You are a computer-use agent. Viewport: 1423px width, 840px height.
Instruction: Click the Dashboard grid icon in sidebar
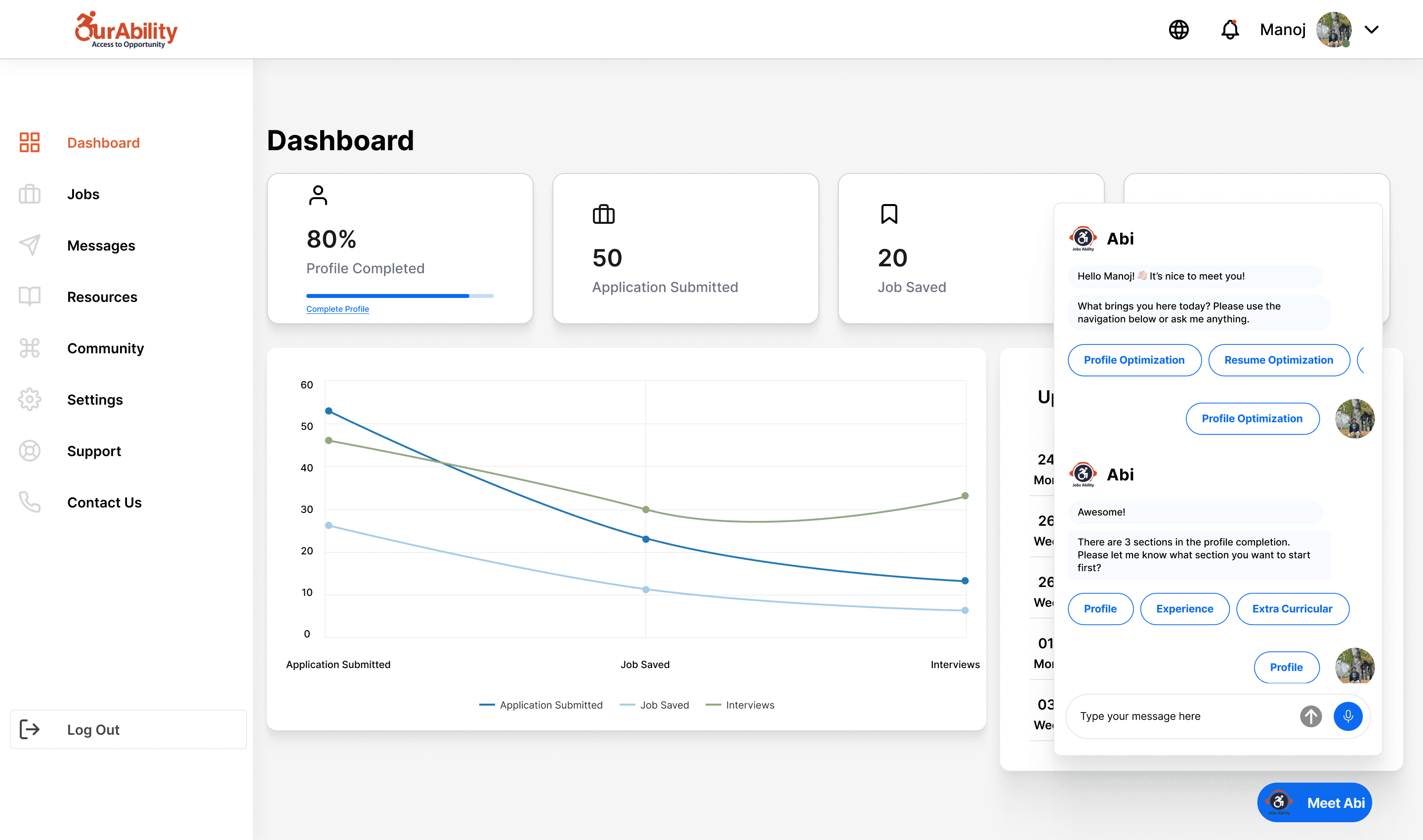(30, 143)
